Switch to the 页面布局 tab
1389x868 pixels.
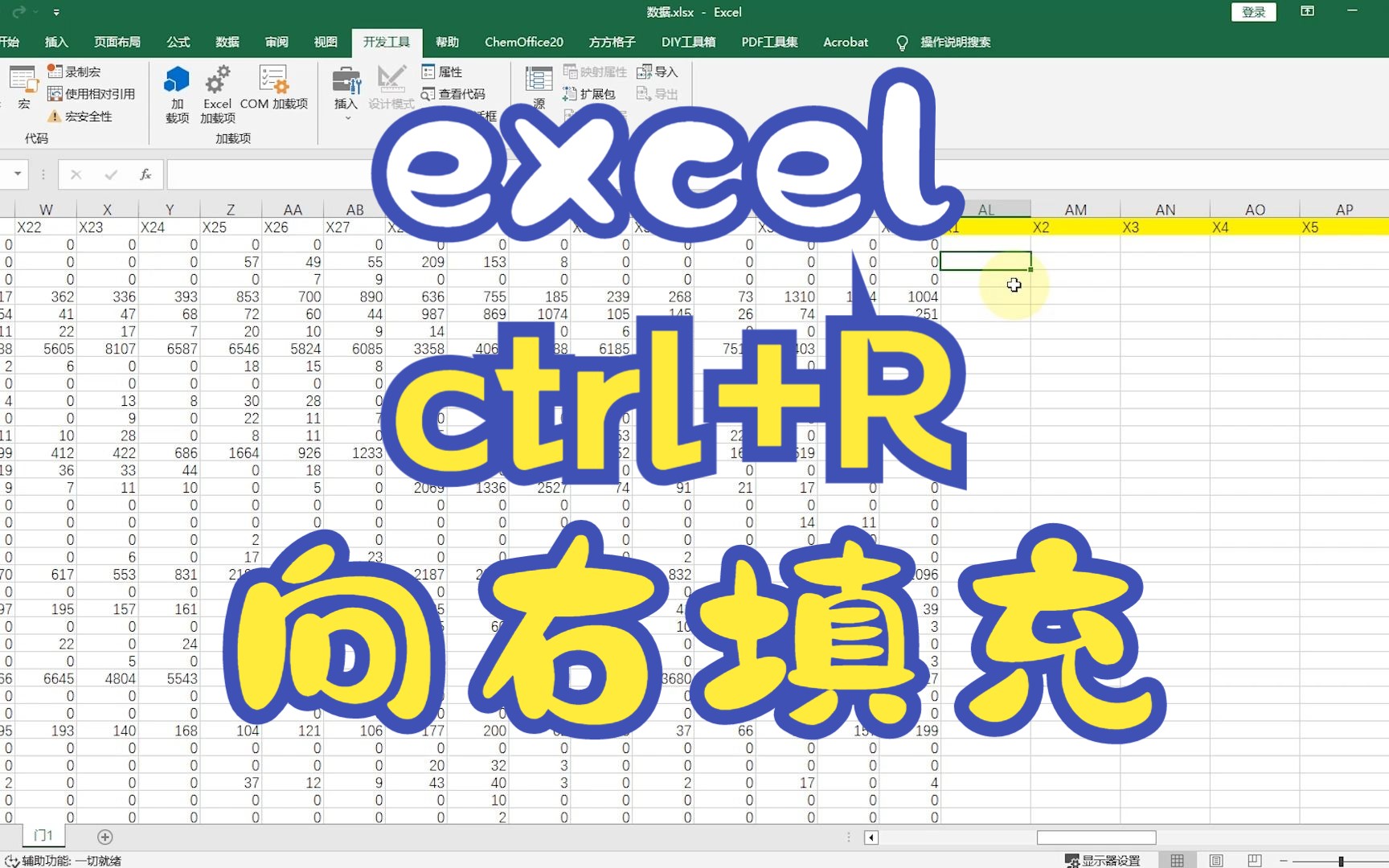117,42
